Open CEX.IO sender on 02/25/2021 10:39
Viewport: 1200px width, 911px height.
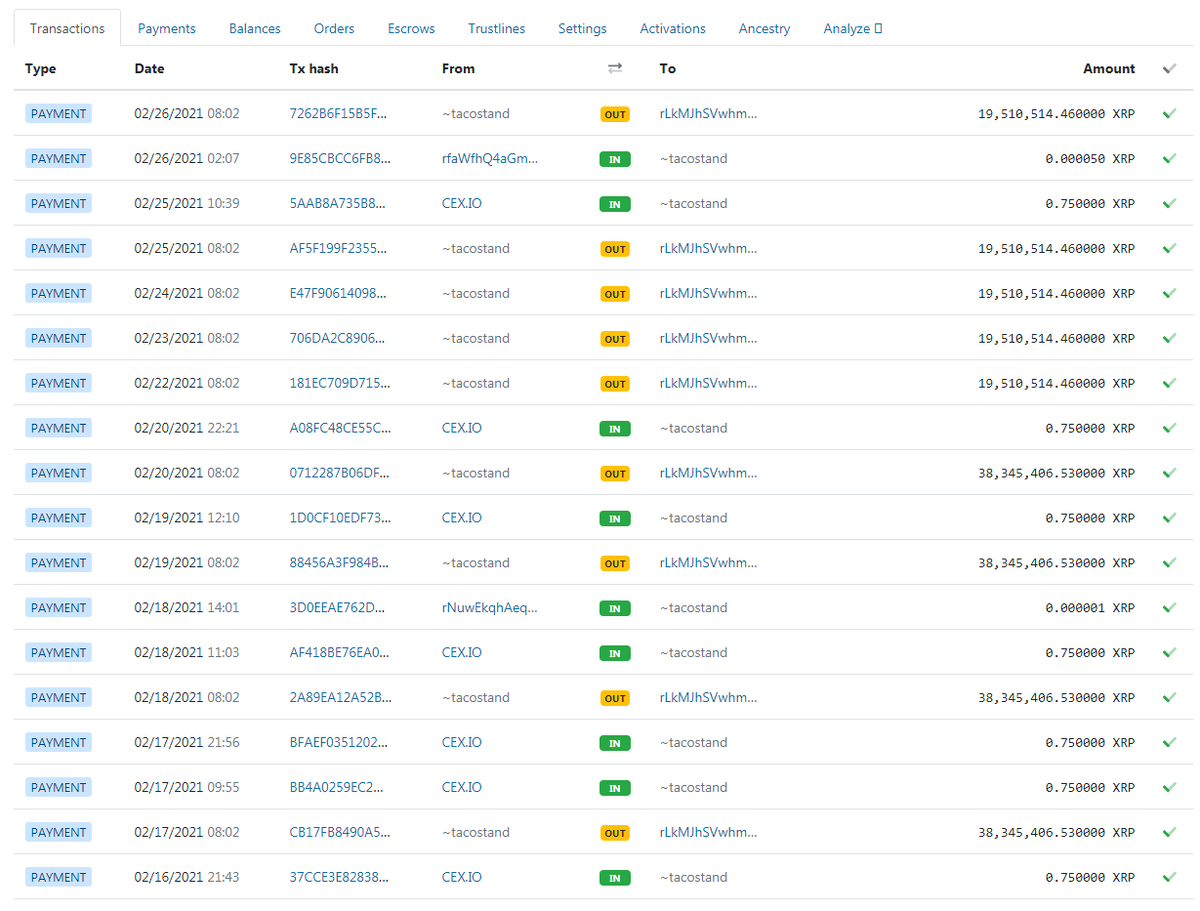click(461, 204)
